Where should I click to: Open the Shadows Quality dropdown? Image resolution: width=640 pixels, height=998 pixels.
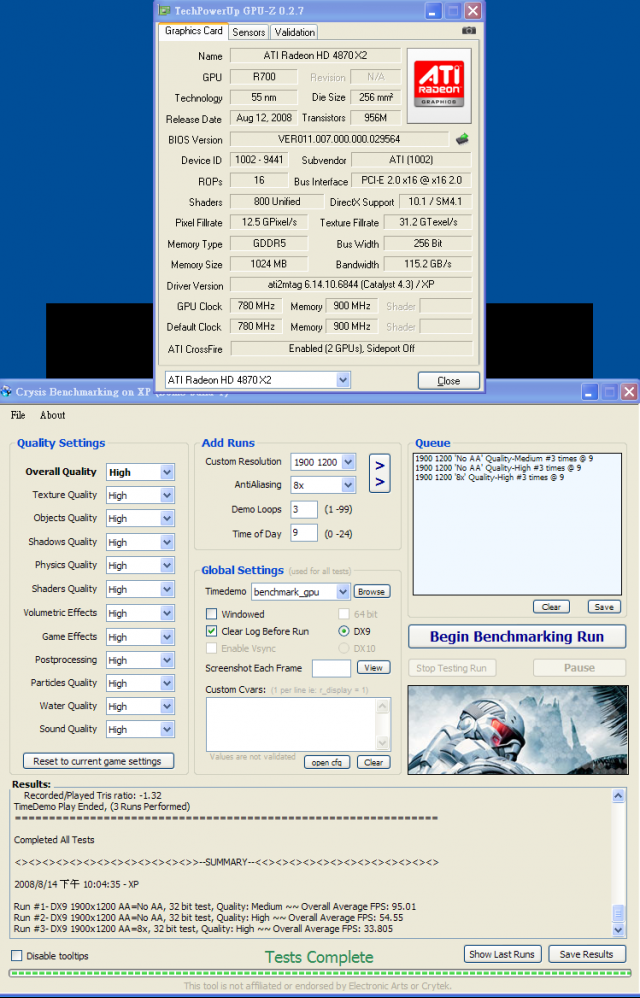[x=167, y=542]
